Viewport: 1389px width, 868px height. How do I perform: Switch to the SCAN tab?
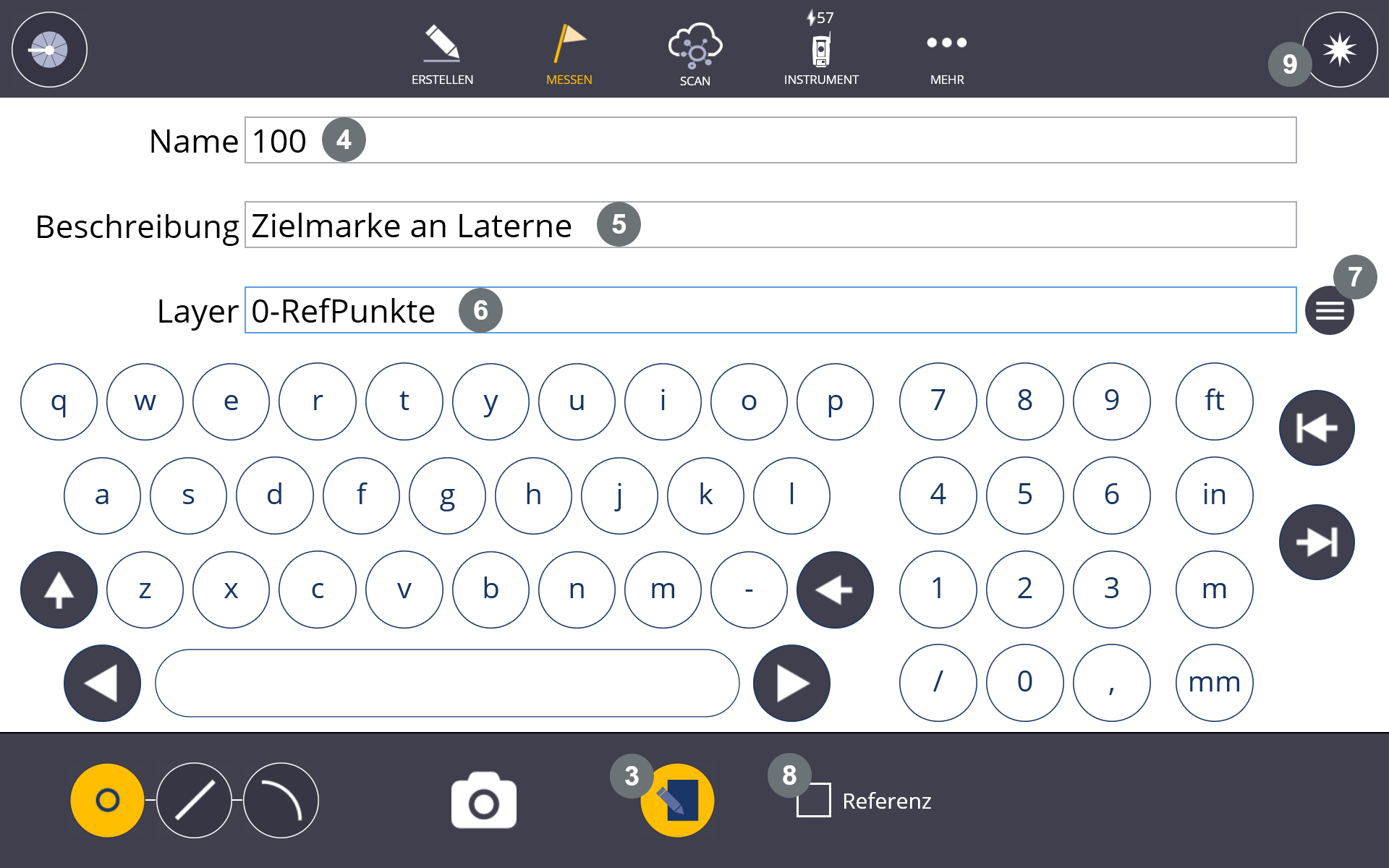point(694,54)
